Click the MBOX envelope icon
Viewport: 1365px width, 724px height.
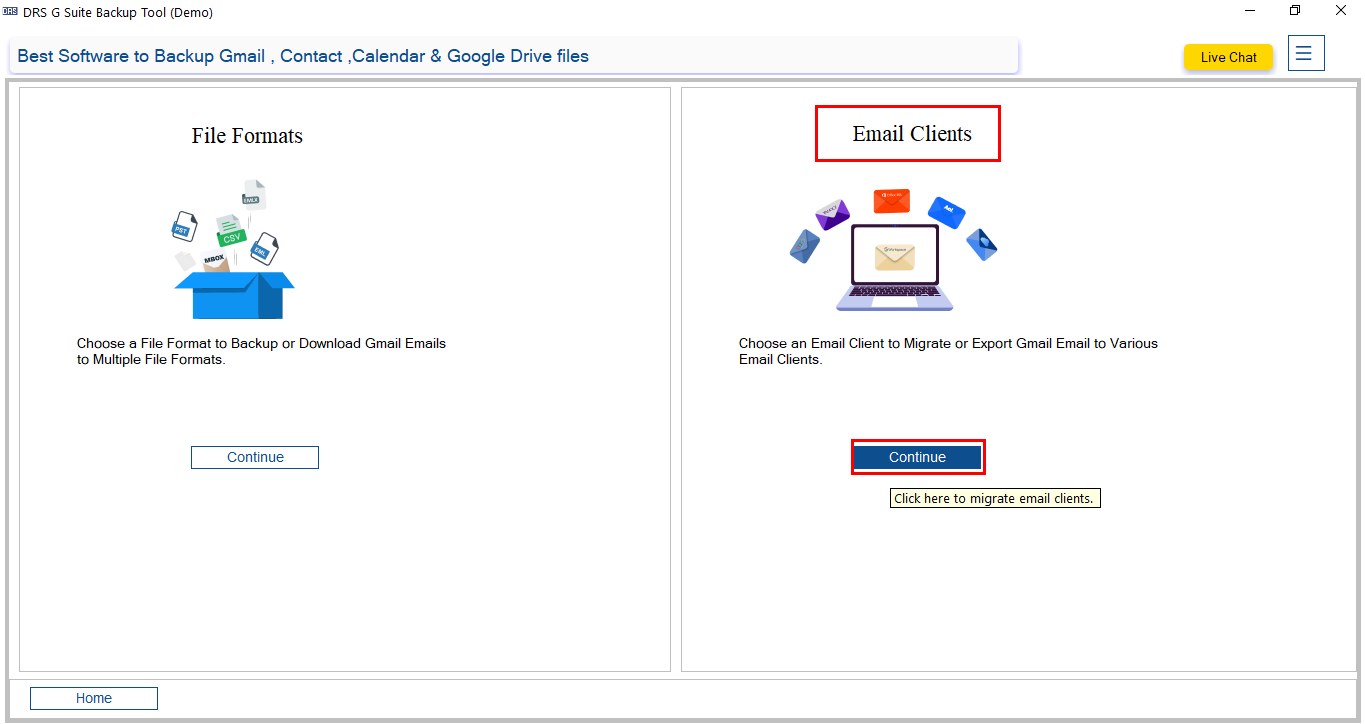point(214,260)
